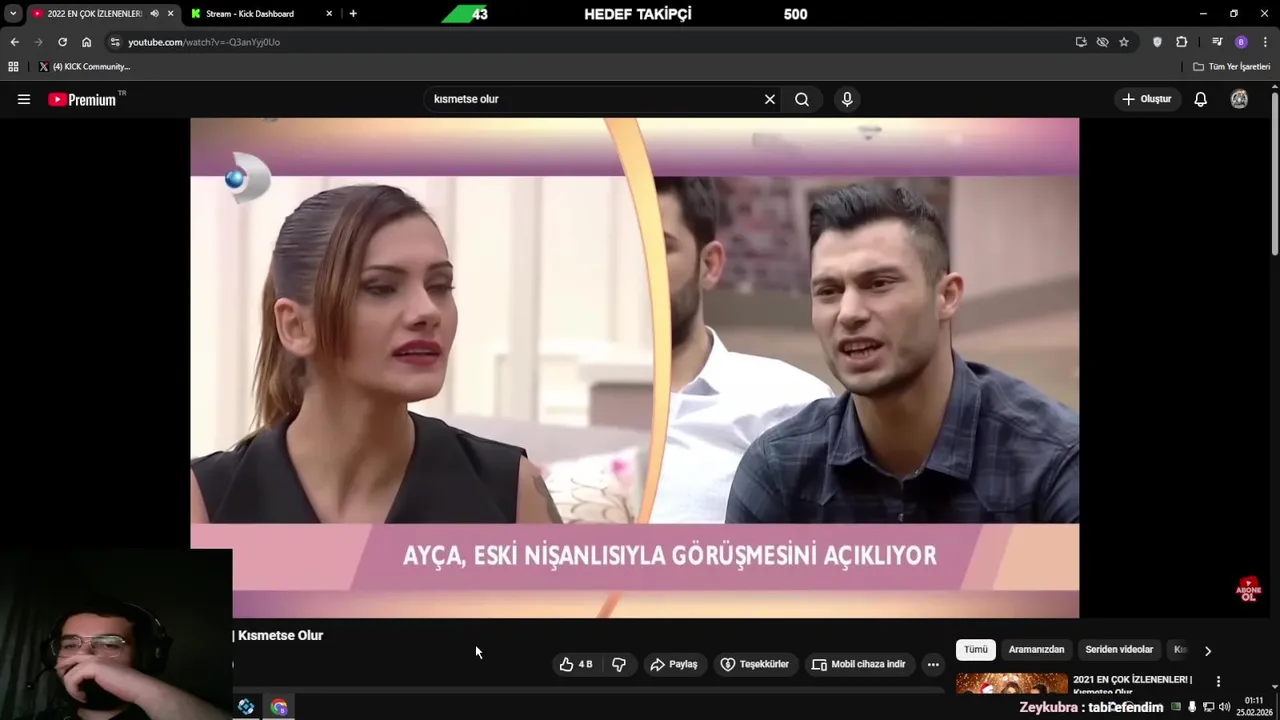Open Chrome three-dot menu

1266,42
